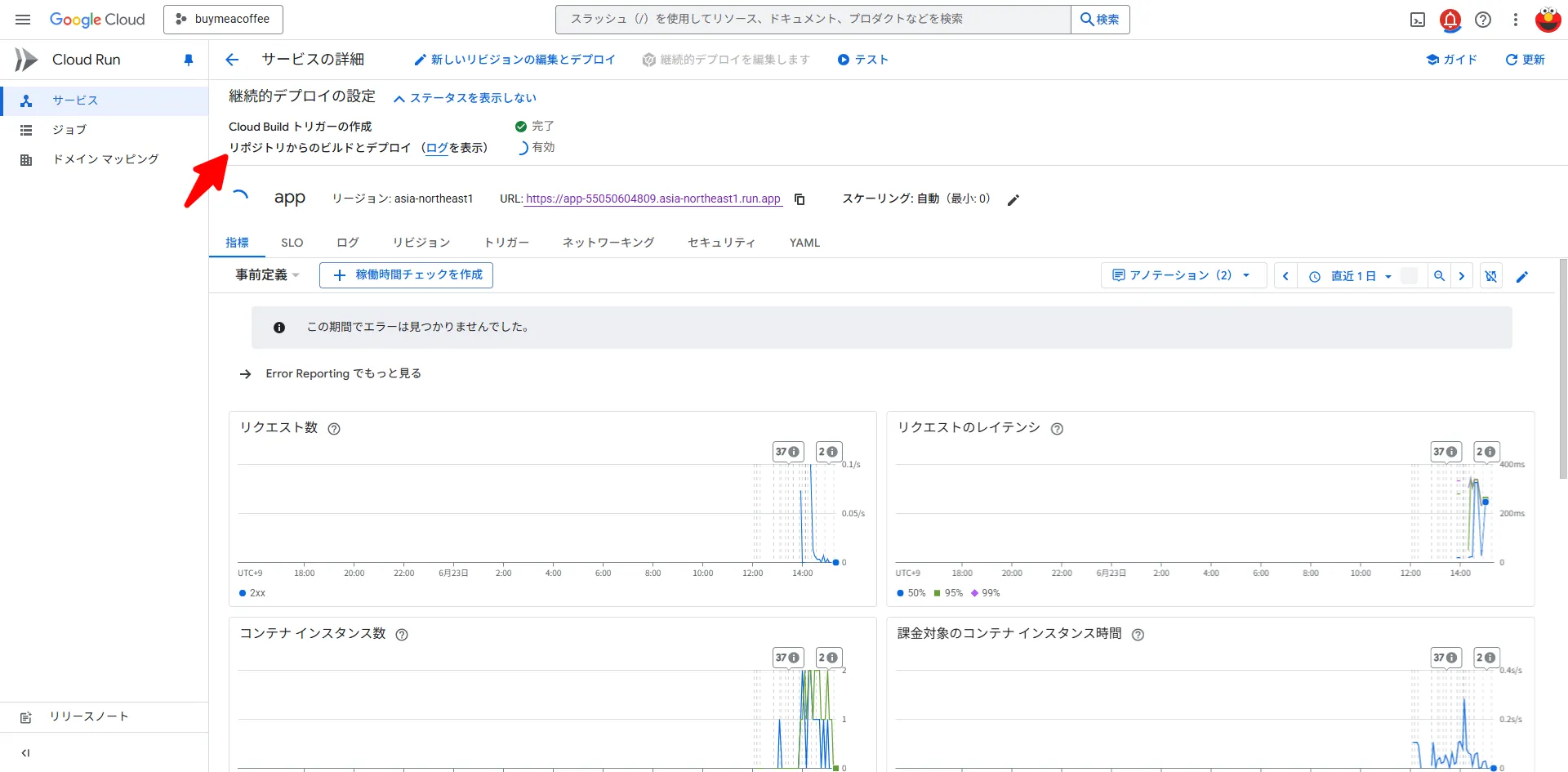Viewport: 1568px width, 772px height.
Task: Open the 事前定義 dashboard dropdown
Action: click(x=268, y=275)
